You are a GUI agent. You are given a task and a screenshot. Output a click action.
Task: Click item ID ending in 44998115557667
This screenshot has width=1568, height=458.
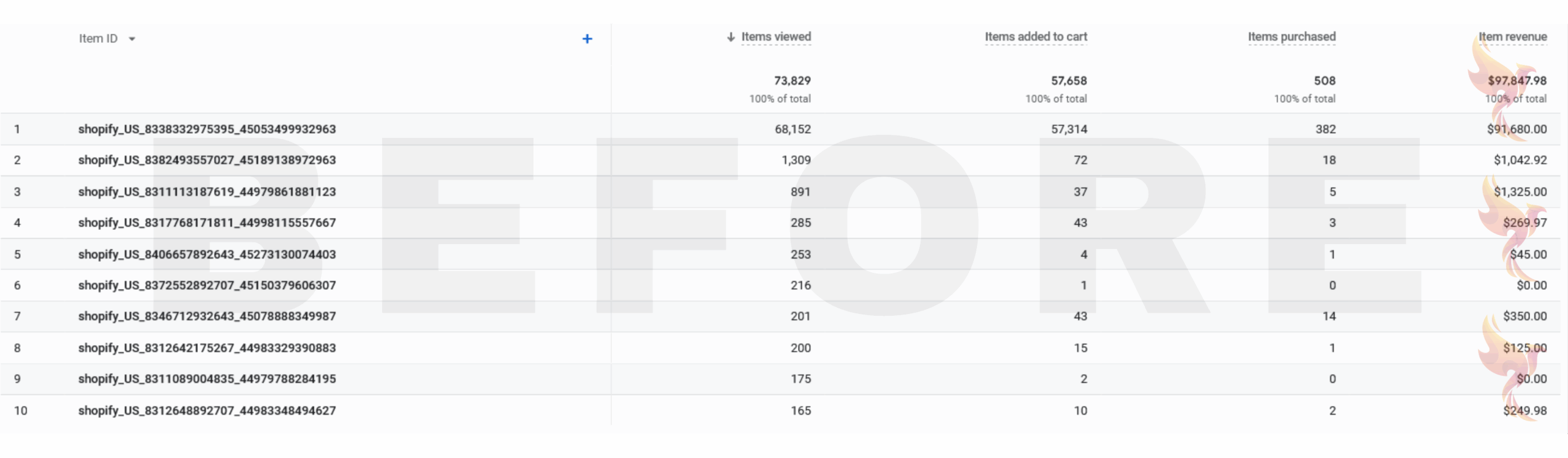[207, 223]
